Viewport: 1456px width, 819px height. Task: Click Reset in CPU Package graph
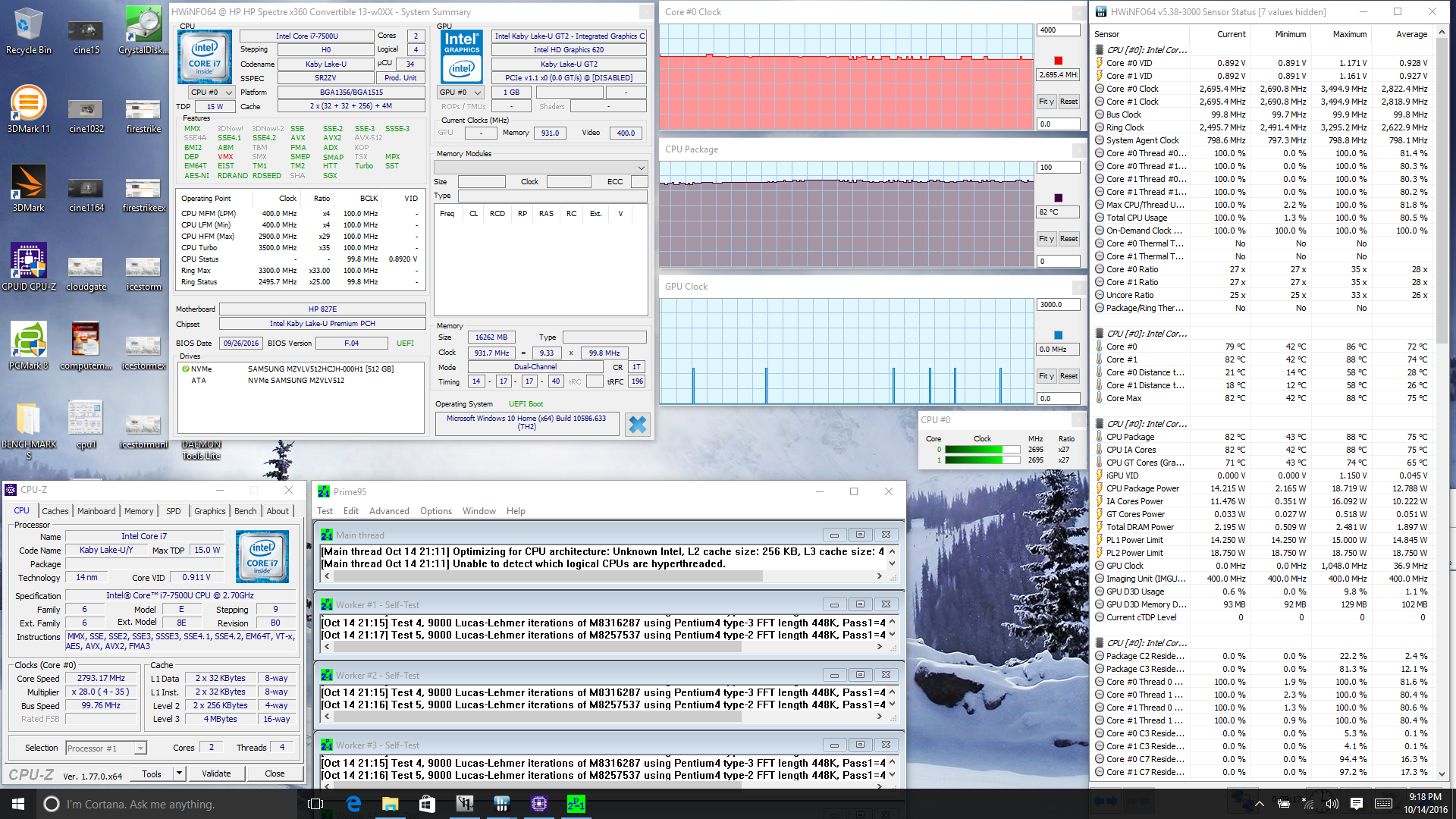(x=1068, y=239)
